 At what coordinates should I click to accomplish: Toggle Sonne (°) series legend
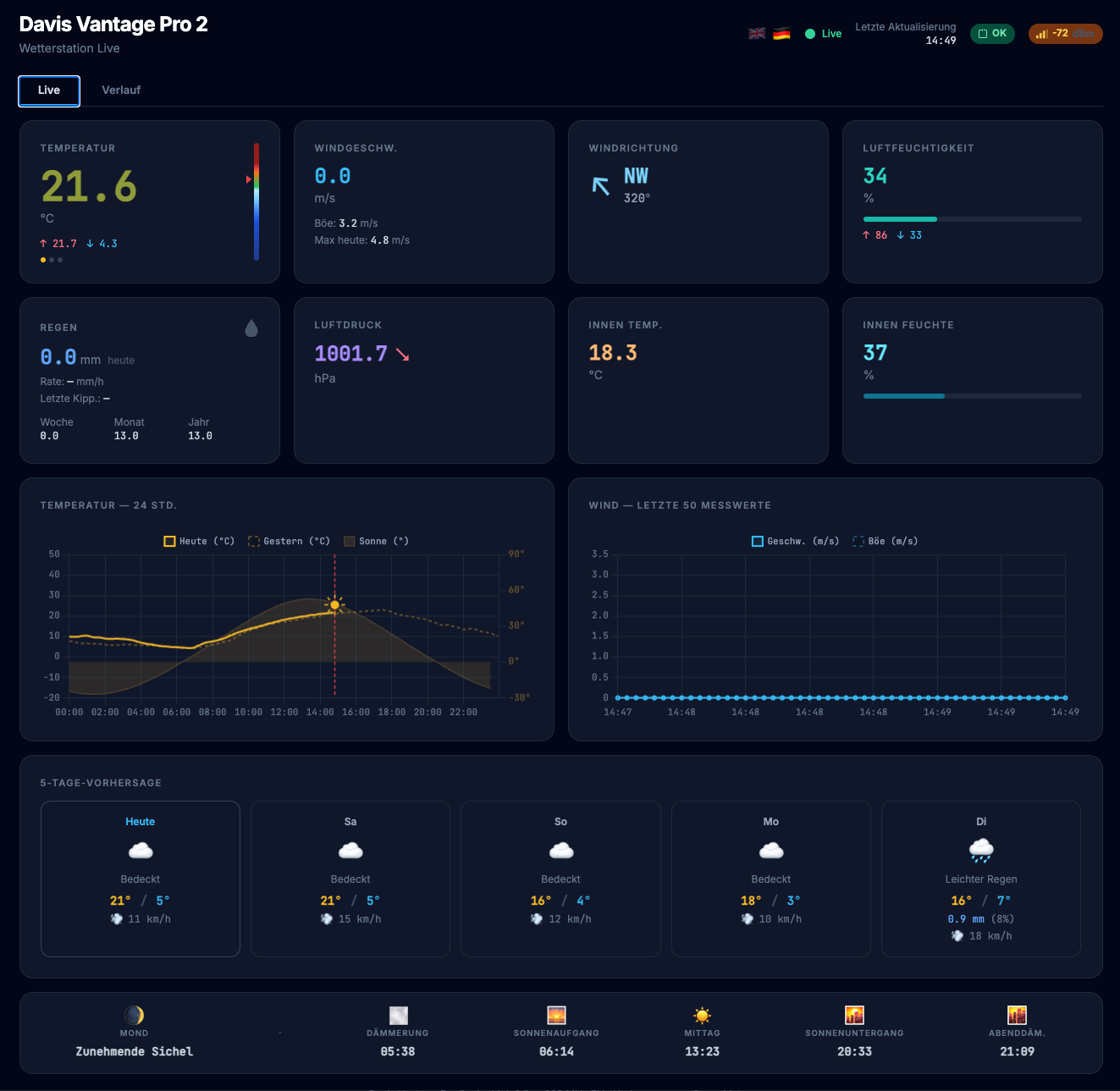click(x=376, y=541)
